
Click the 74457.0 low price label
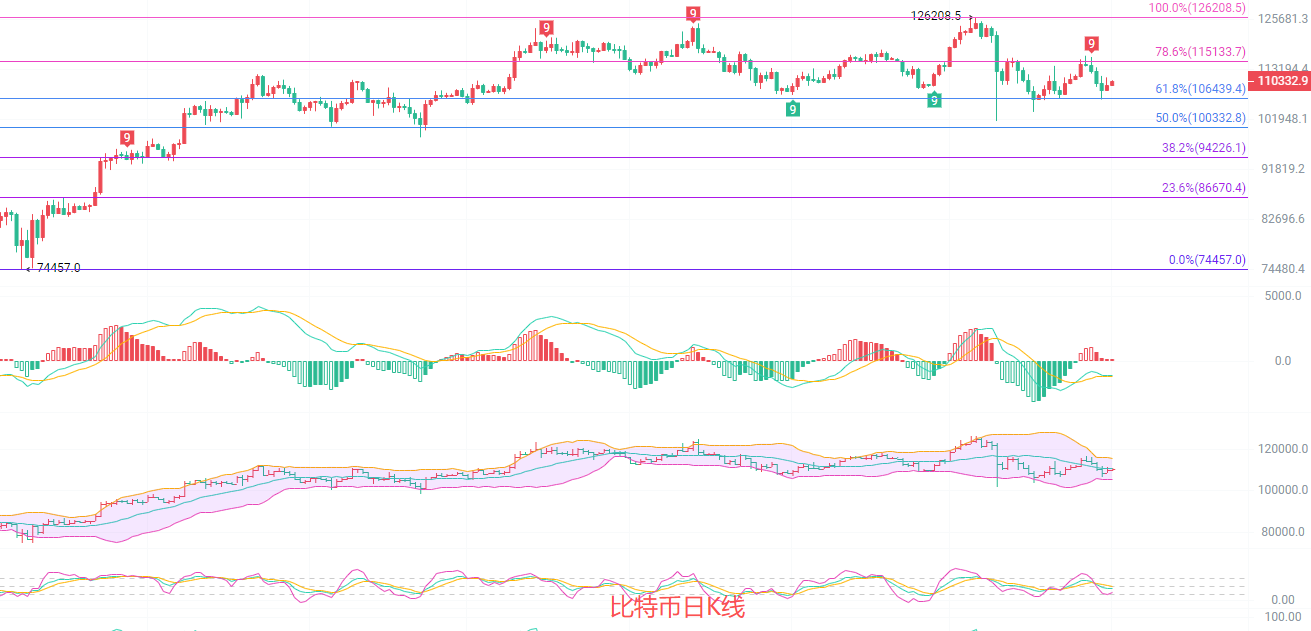tap(58, 268)
